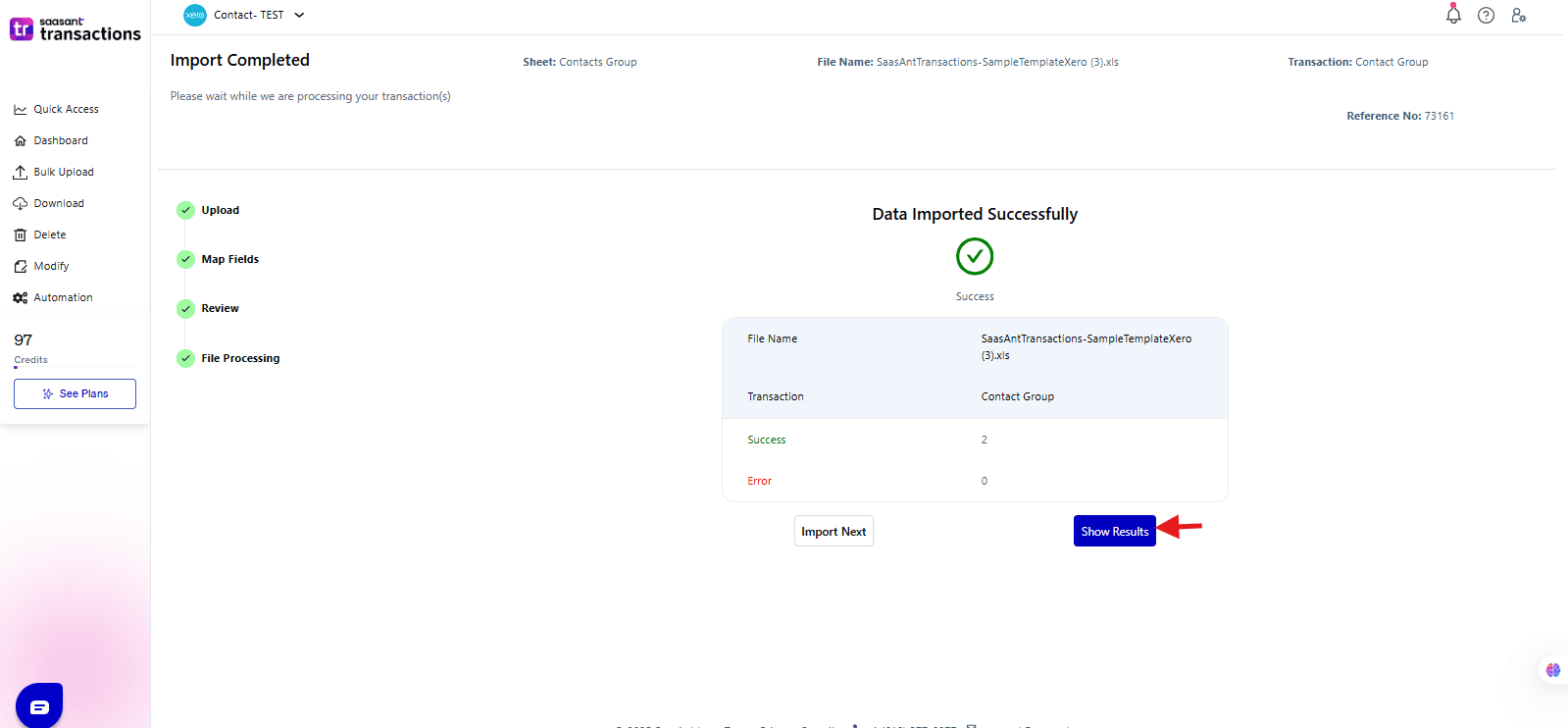Expand the Contact- TEST company dropdown
The image size is (1568, 728).
point(299,15)
